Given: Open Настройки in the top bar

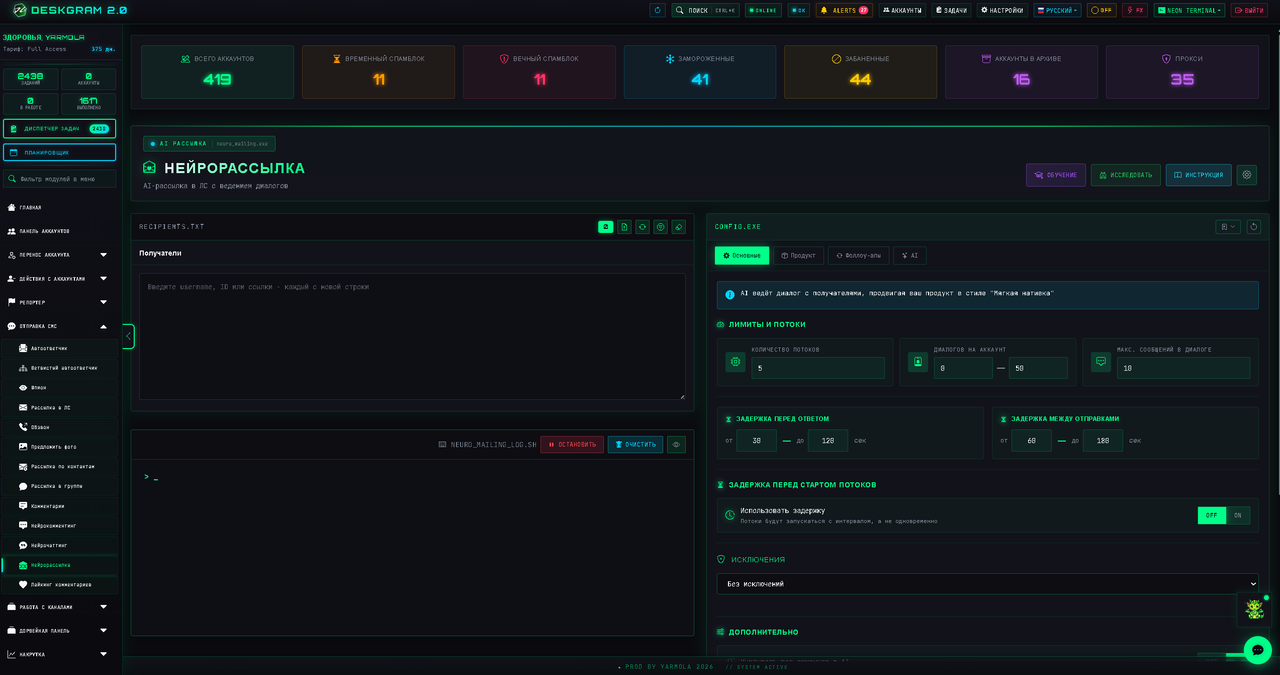Looking at the screenshot, I should [x=1002, y=10].
